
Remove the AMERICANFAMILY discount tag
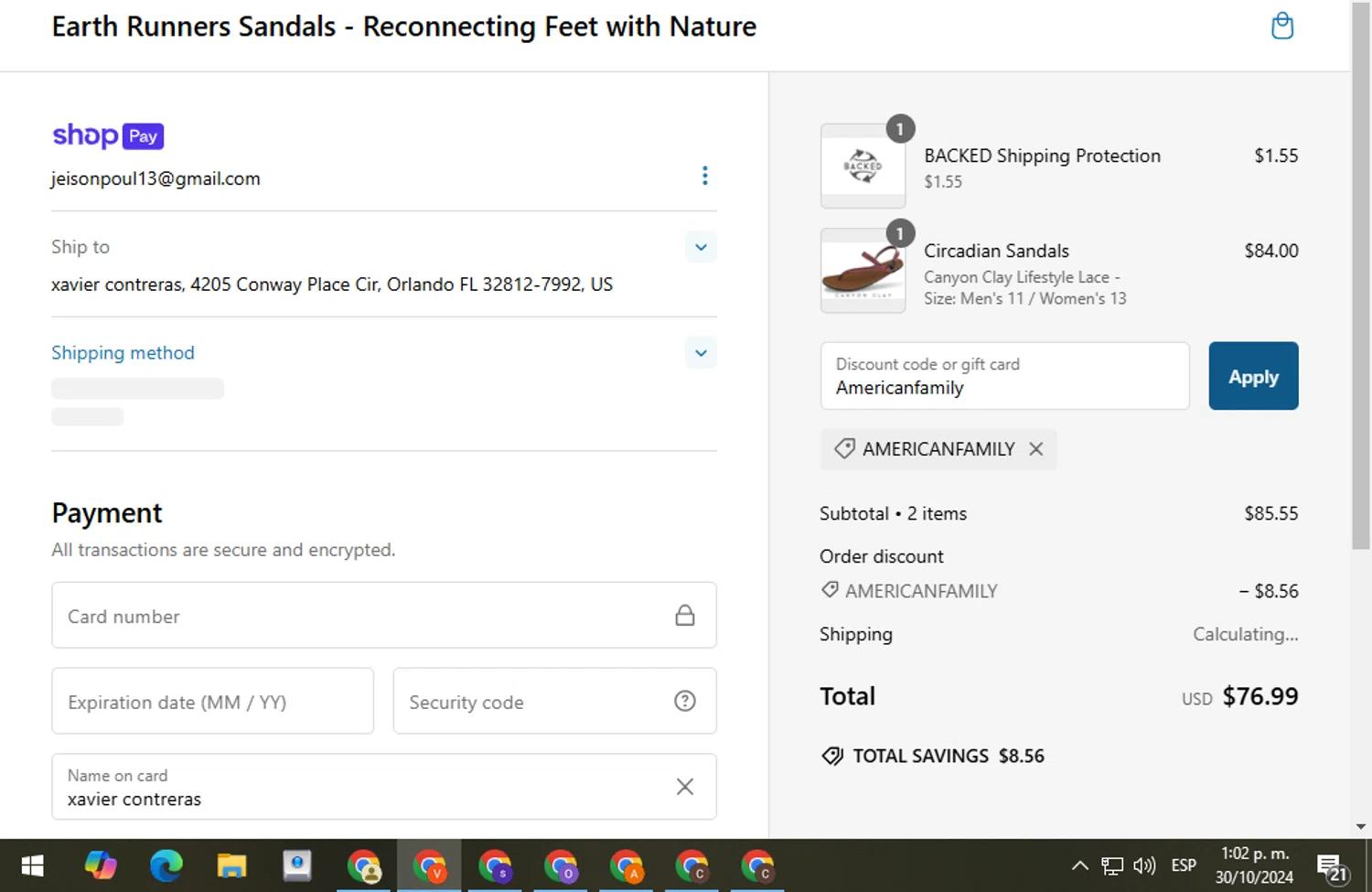[x=1035, y=449]
